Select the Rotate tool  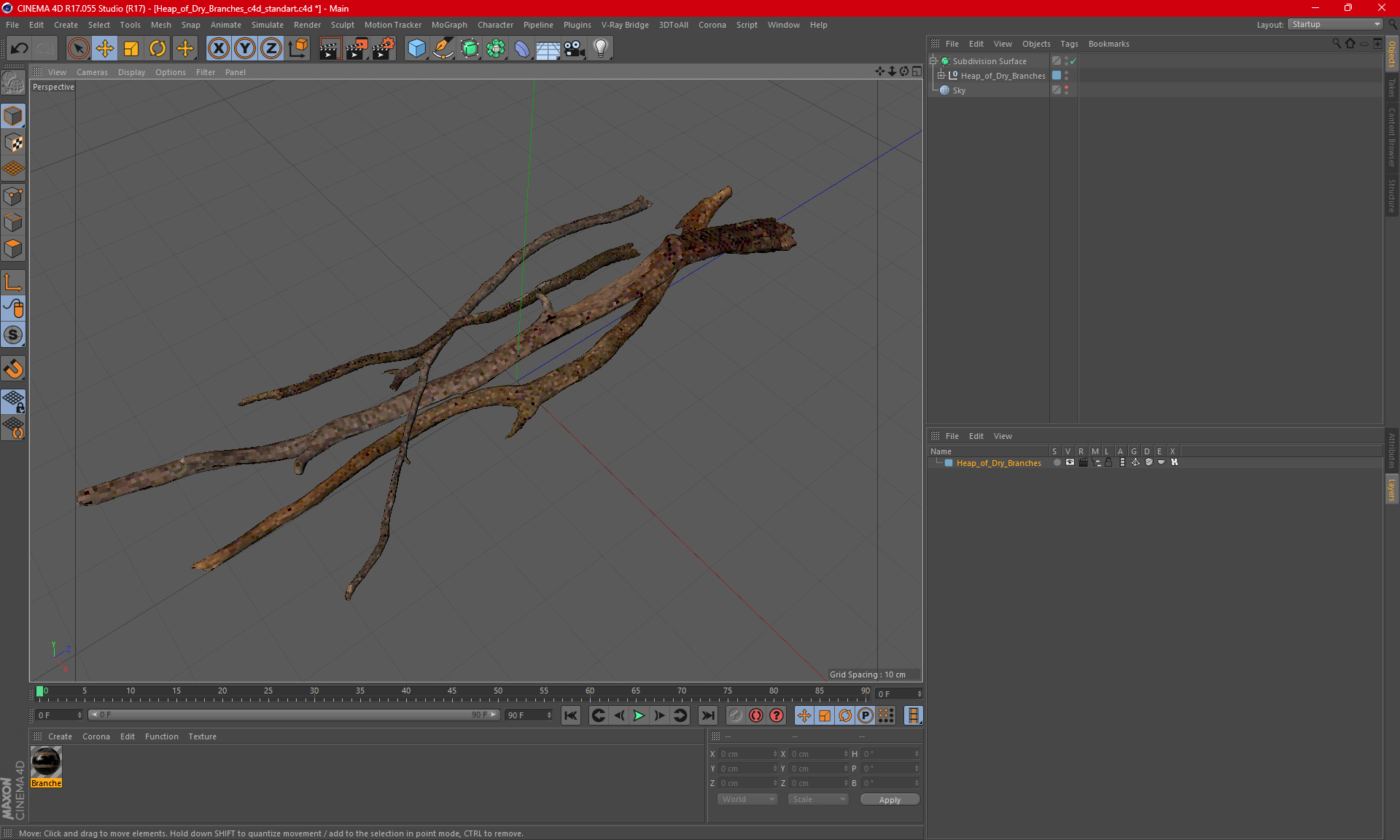coord(157,49)
